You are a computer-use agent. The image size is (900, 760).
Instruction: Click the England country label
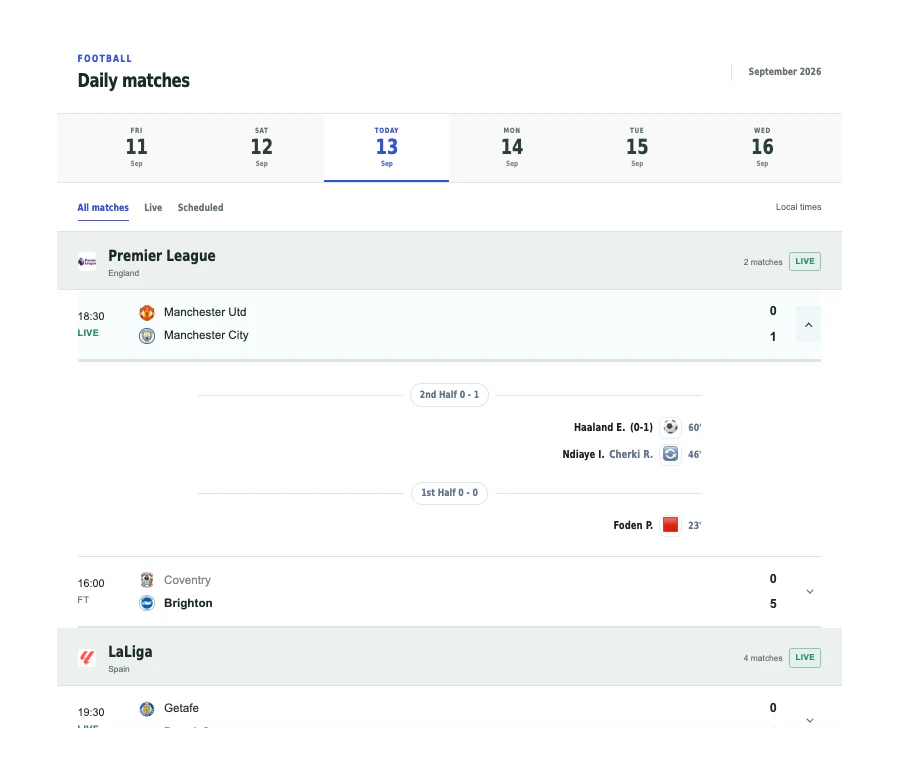tap(123, 273)
